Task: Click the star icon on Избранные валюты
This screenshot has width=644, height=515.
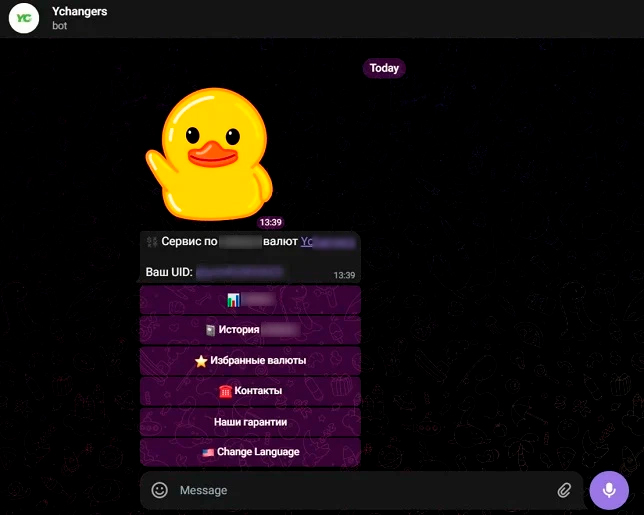Action: (x=200, y=360)
